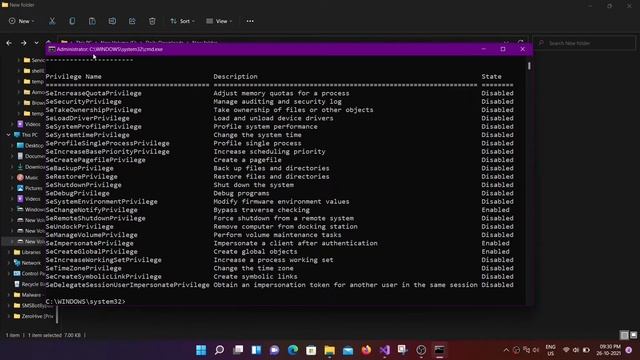
Task: Click the Cut scissors icon in Explorer toolbar
Action: (x=52, y=21)
